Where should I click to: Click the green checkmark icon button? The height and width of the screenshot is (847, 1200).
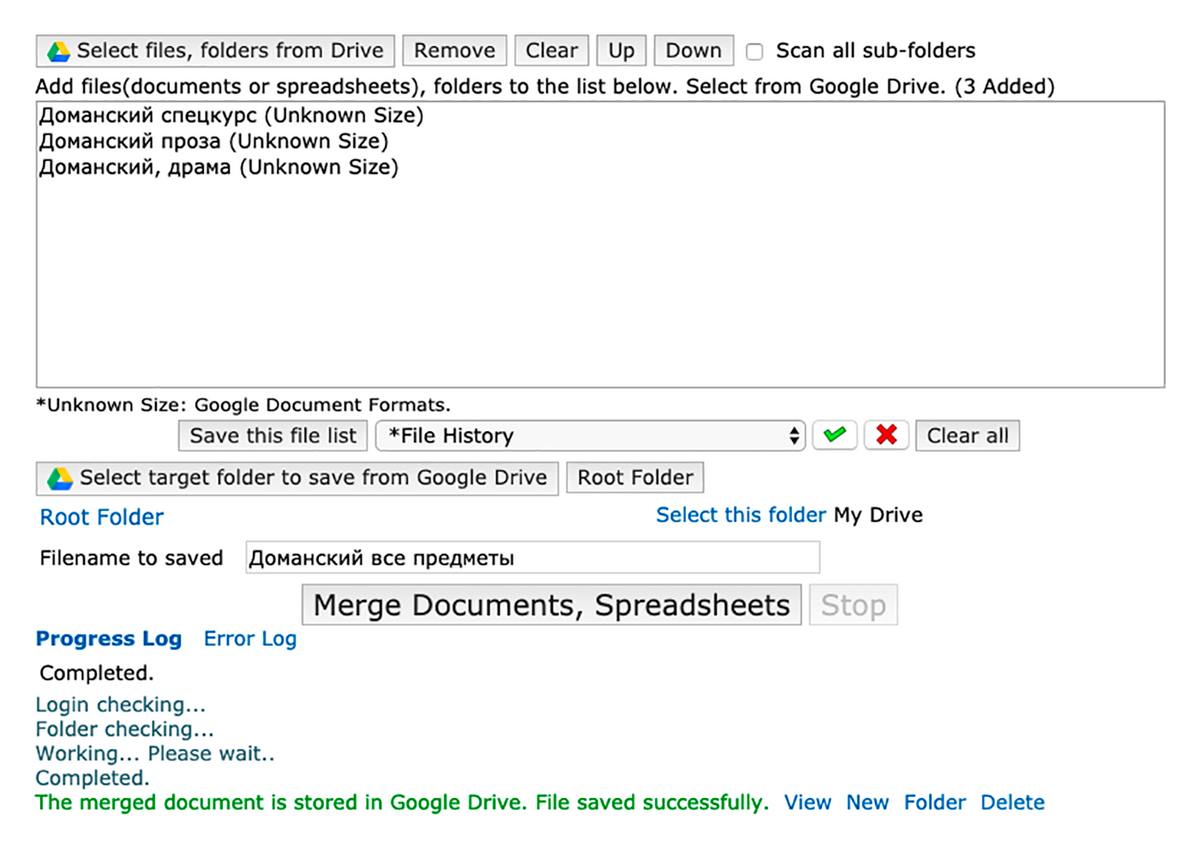point(834,436)
